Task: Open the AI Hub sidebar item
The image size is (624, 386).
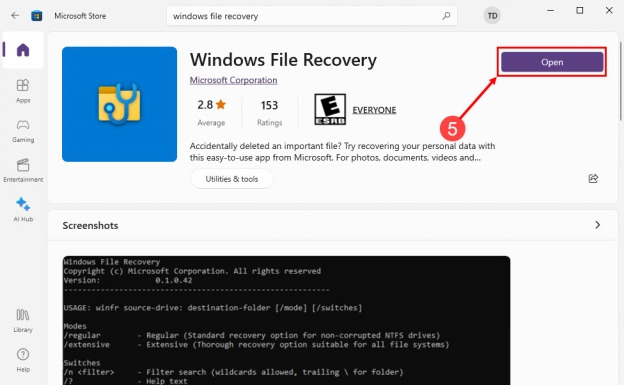Action: point(23,210)
